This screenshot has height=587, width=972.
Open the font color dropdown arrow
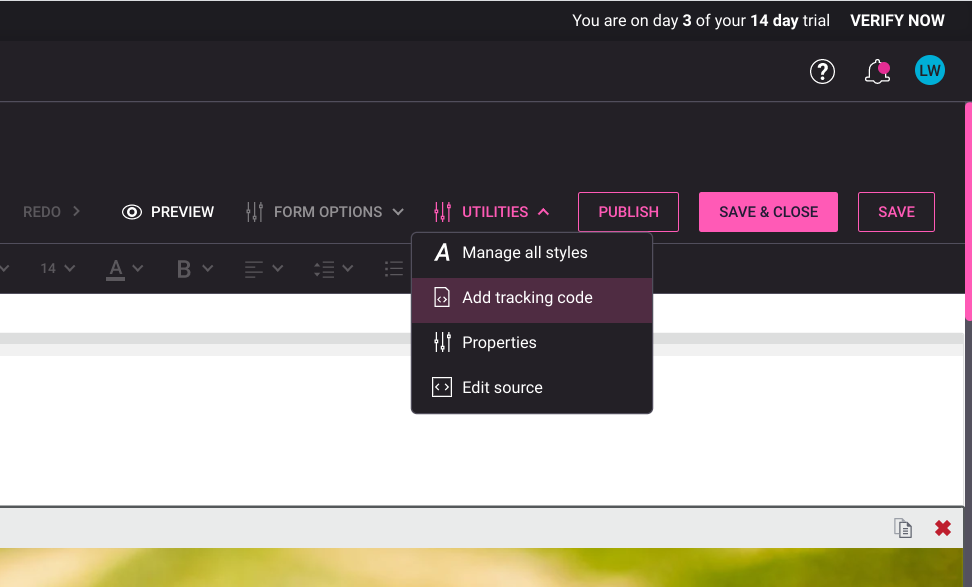point(138,268)
